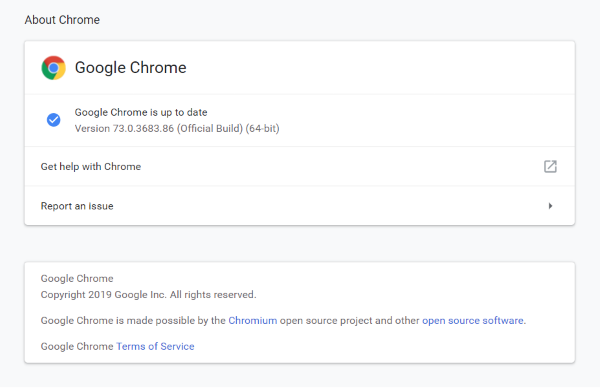Click the version number 73.0.3683.86
The width and height of the screenshot is (600, 388).
[x=143, y=128]
